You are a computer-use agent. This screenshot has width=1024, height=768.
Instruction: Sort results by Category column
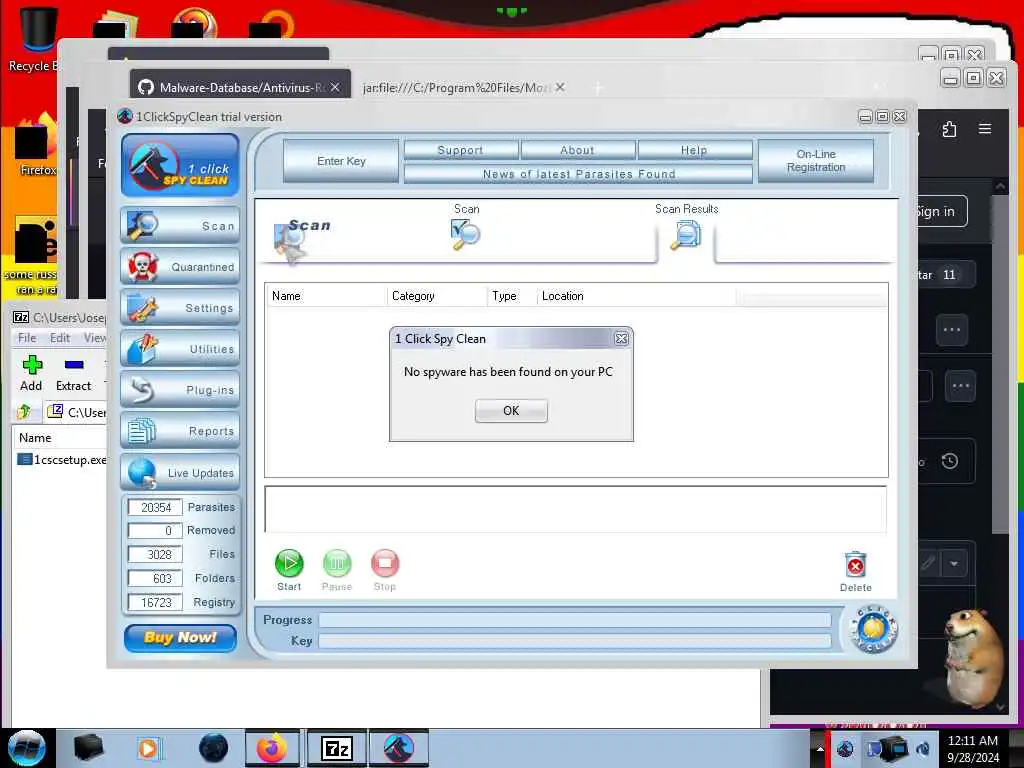click(x=437, y=296)
